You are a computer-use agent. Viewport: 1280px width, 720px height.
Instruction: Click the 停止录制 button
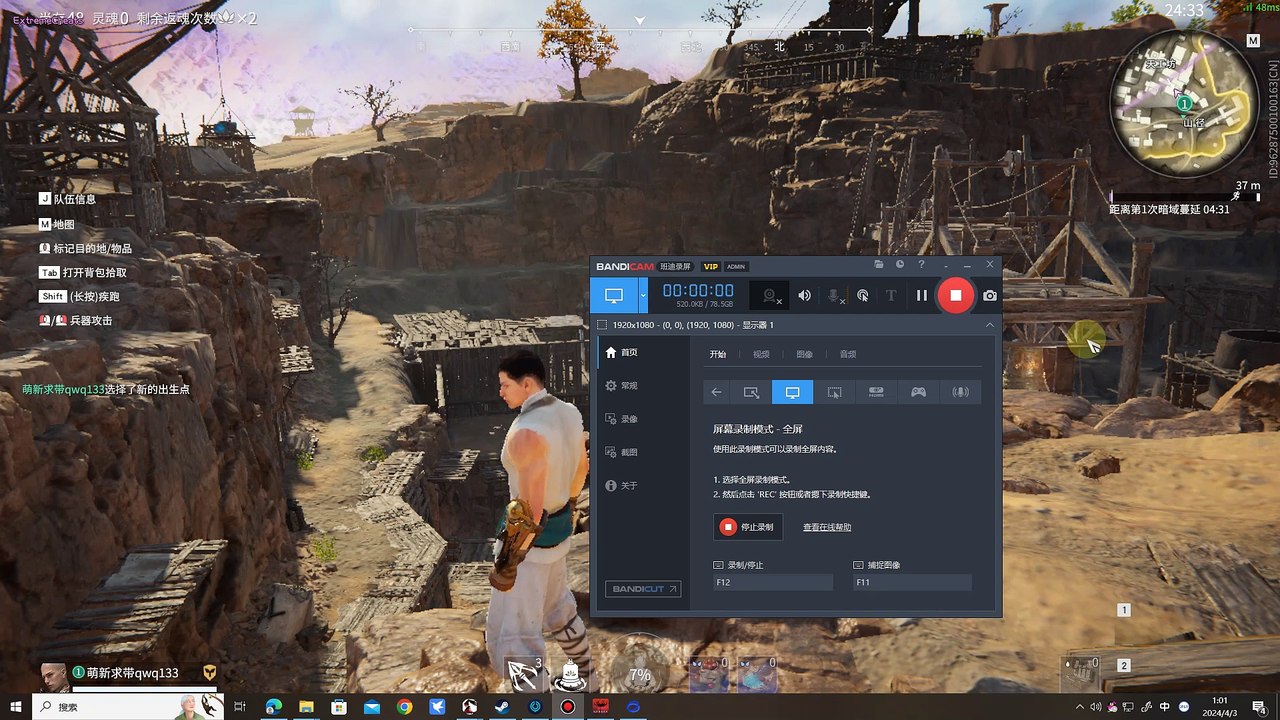748,527
